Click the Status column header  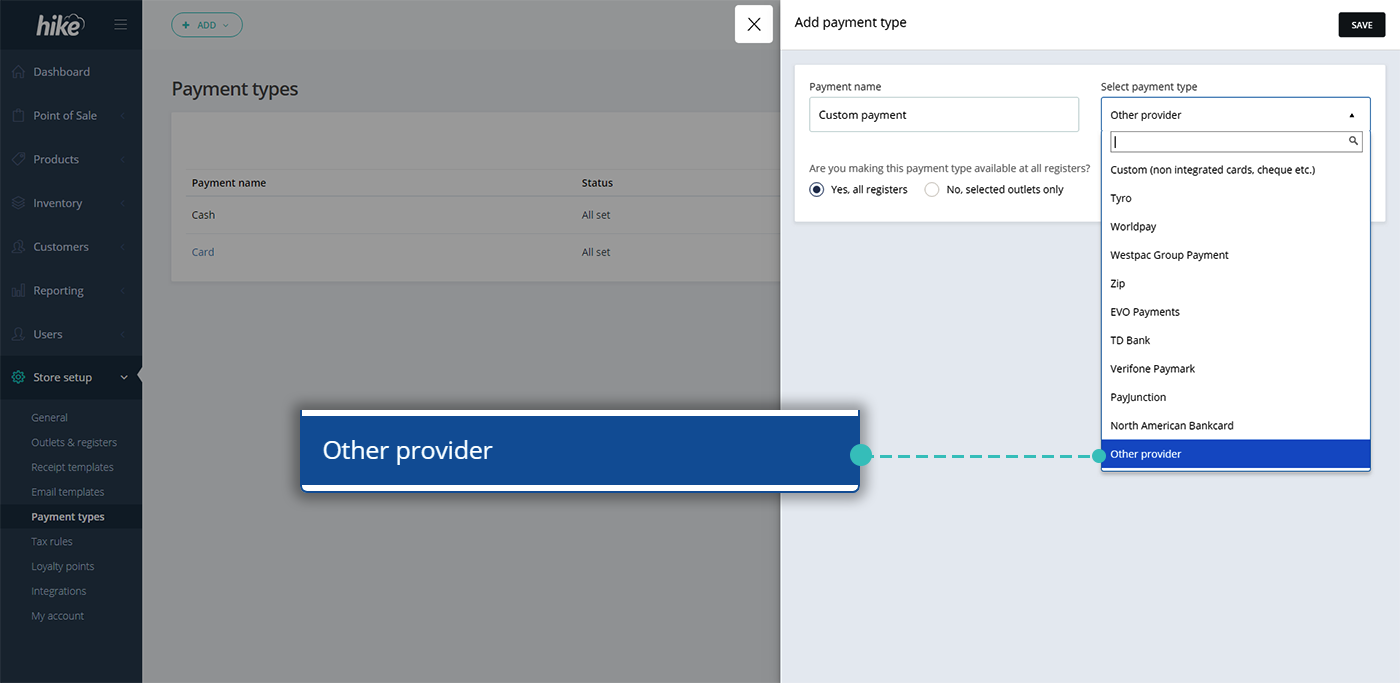(597, 183)
